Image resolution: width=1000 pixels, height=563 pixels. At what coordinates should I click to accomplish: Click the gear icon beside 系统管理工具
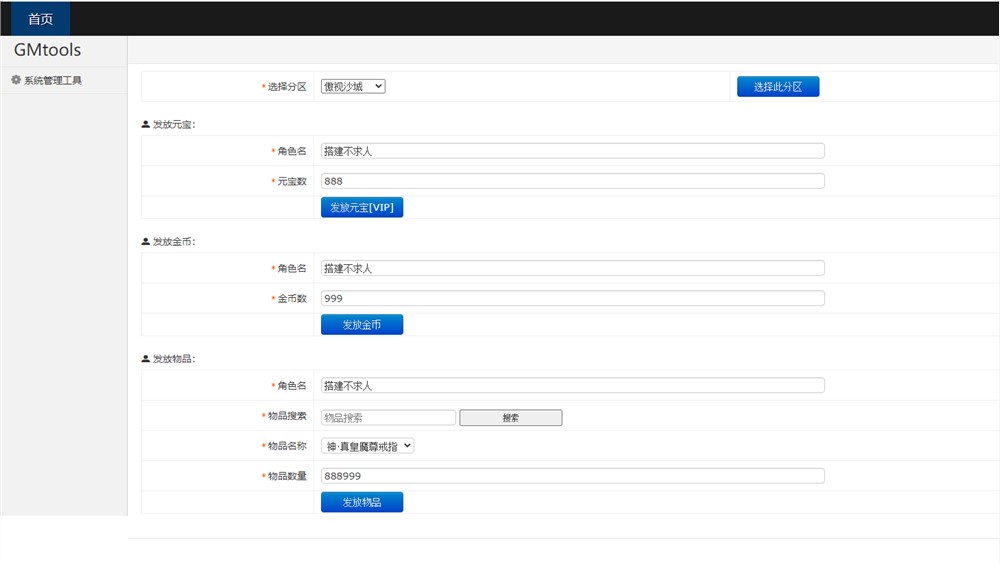(16, 80)
